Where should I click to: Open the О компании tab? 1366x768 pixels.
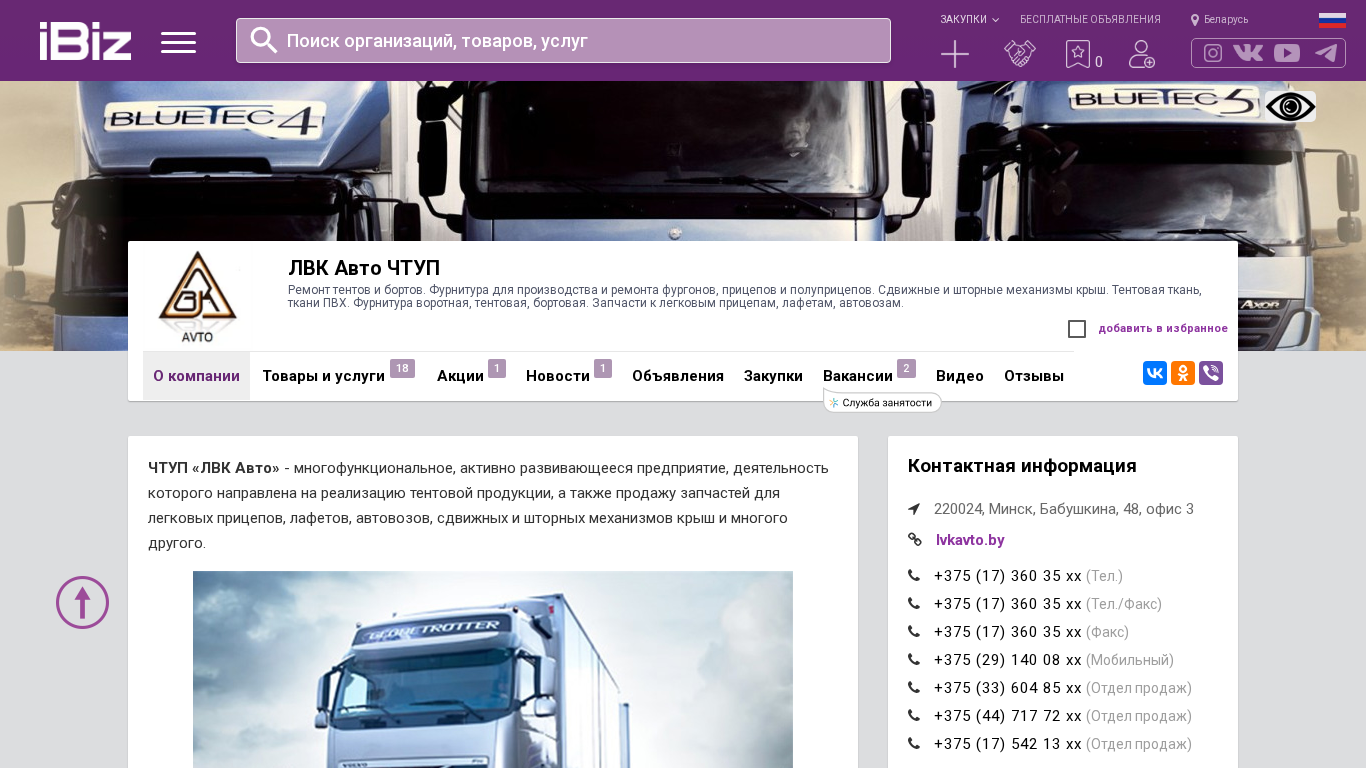click(x=196, y=376)
